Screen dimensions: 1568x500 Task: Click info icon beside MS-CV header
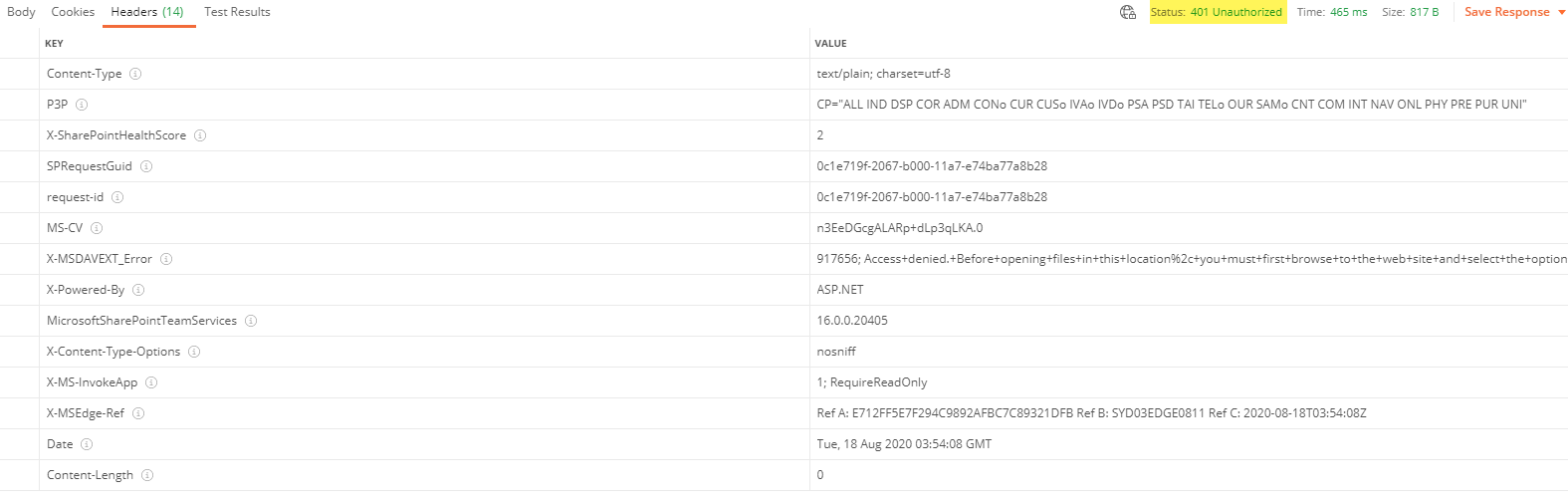(97, 228)
